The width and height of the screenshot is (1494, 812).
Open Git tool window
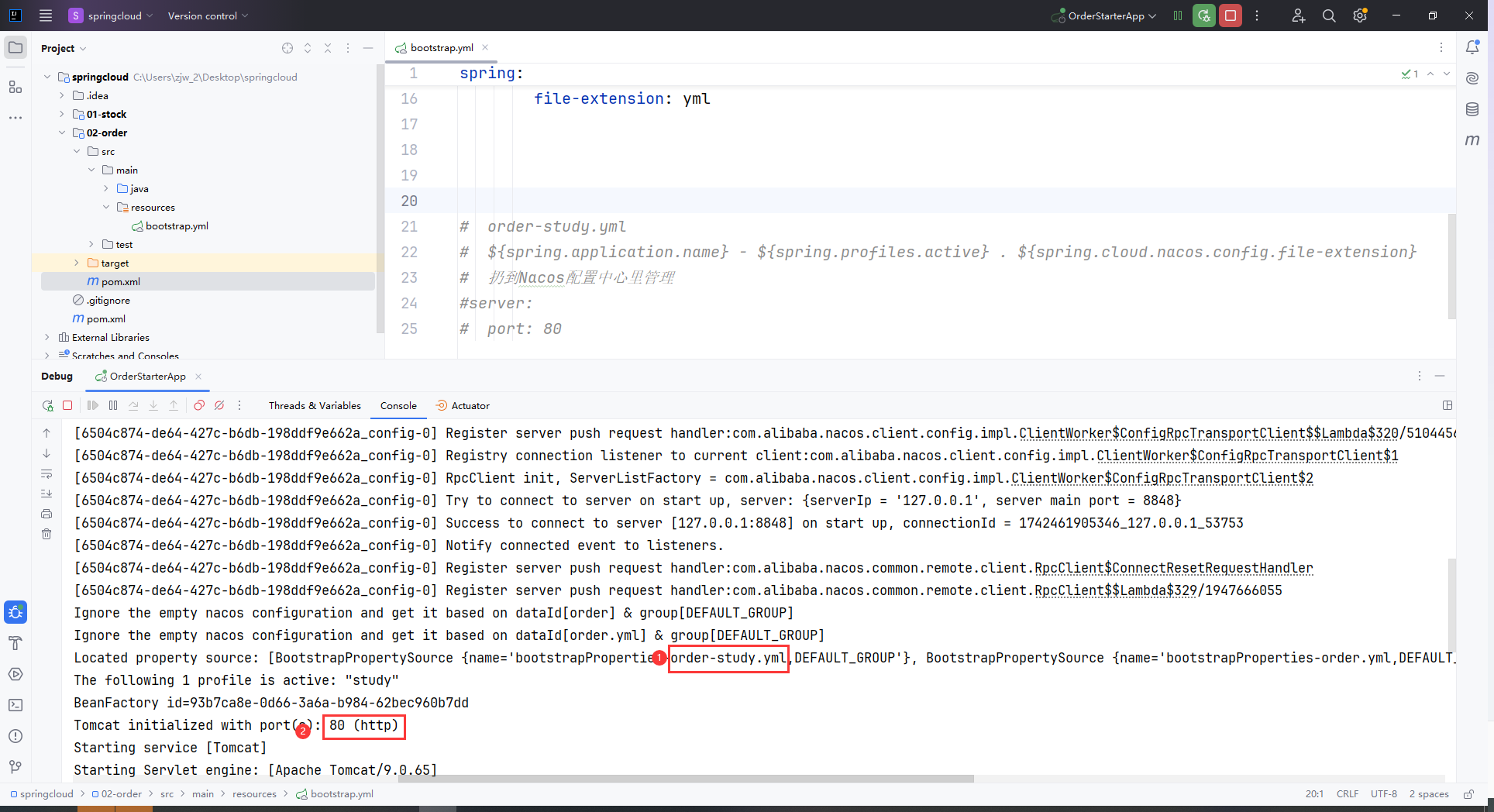(15, 767)
